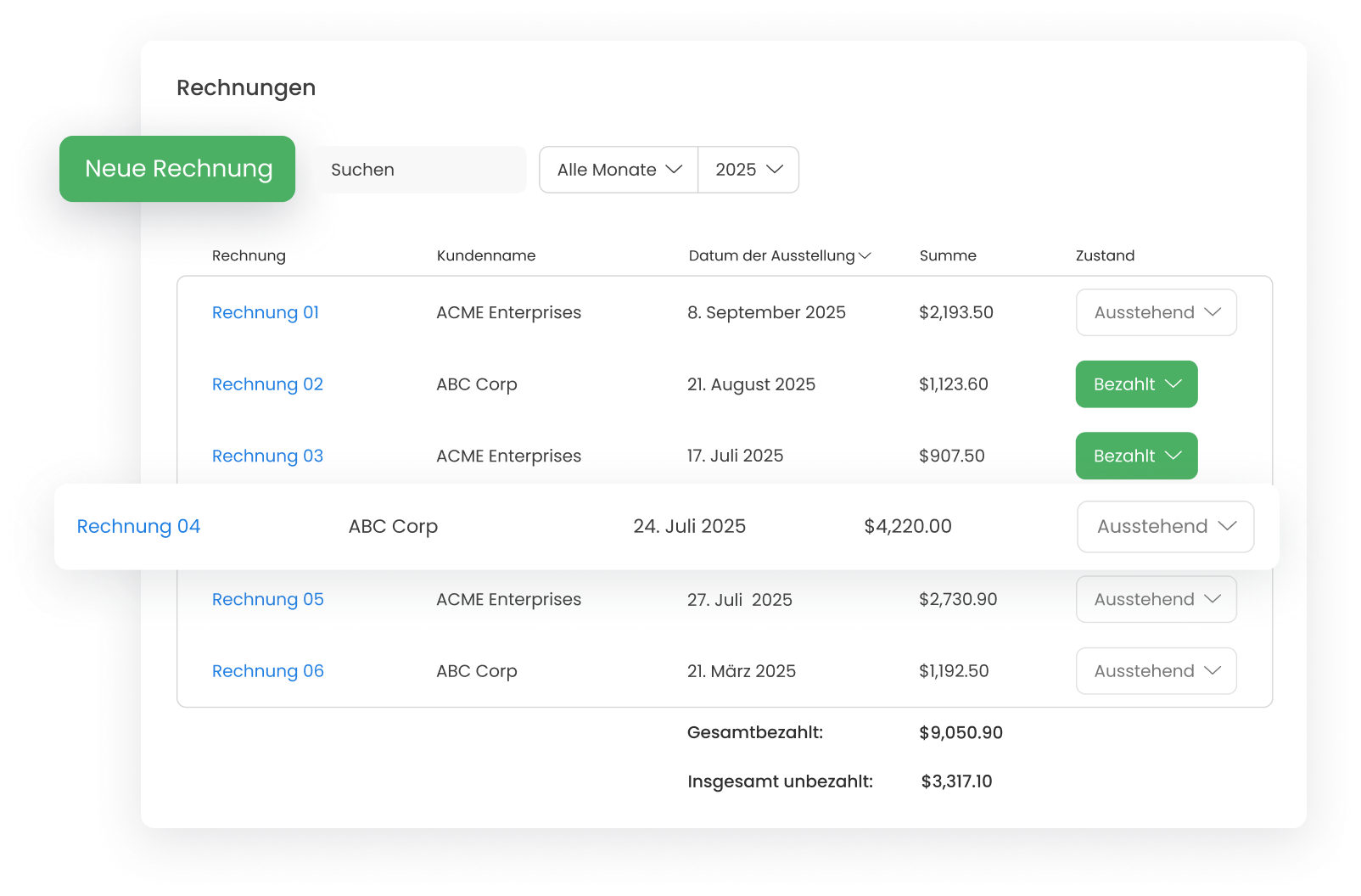Click the Kundenname column header

click(486, 255)
